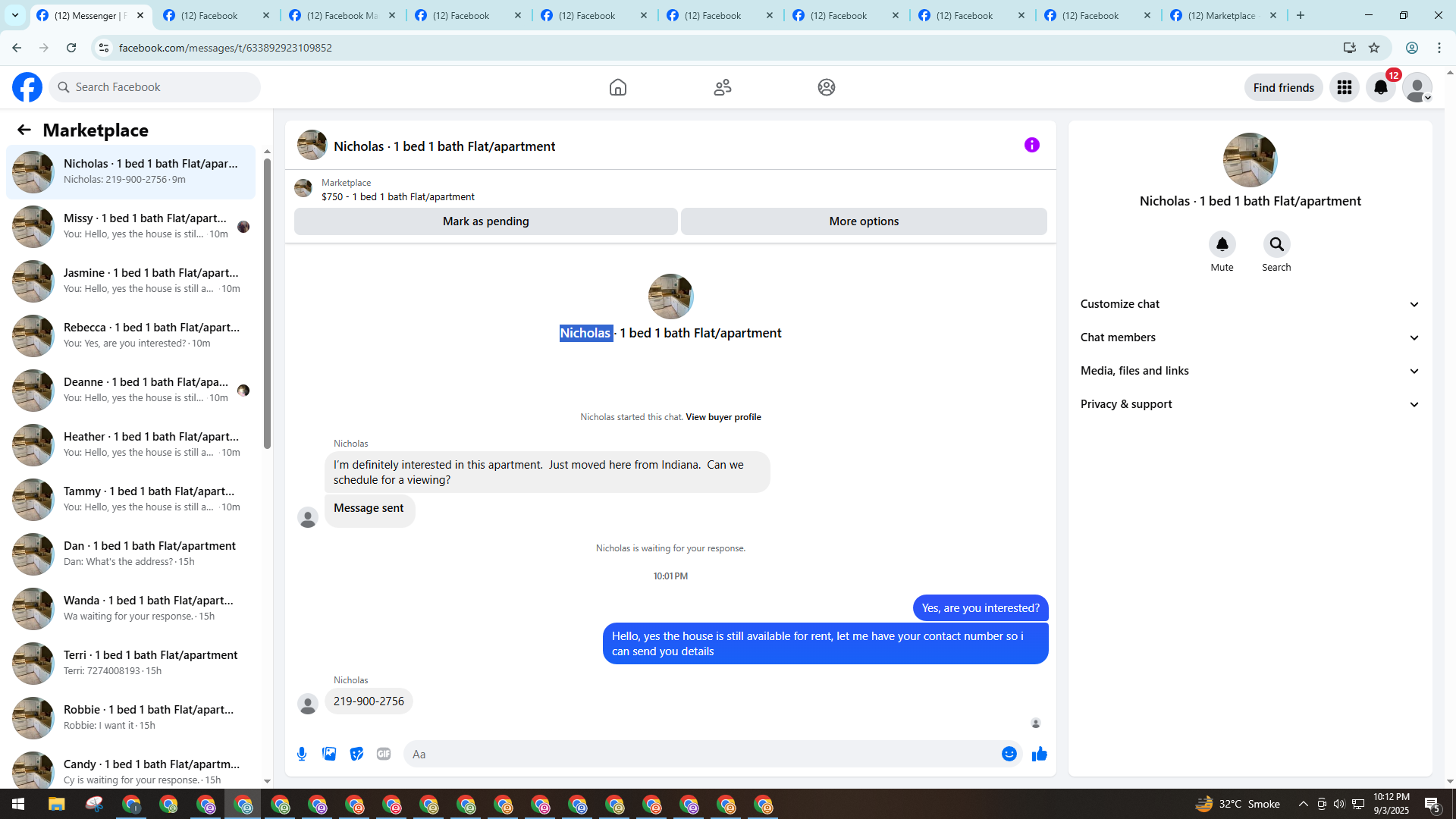Click More options button
This screenshot has width=1456, height=819.
[864, 221]
